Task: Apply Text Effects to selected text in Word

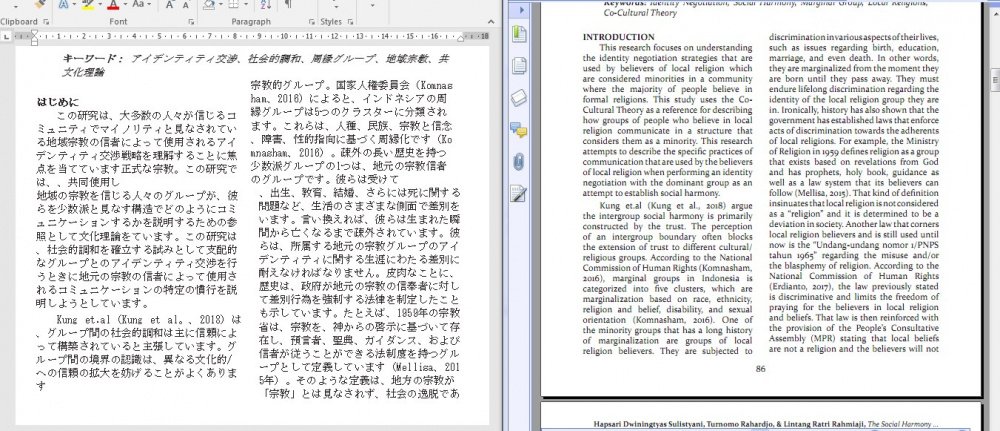Action: [x=62, y=4]
